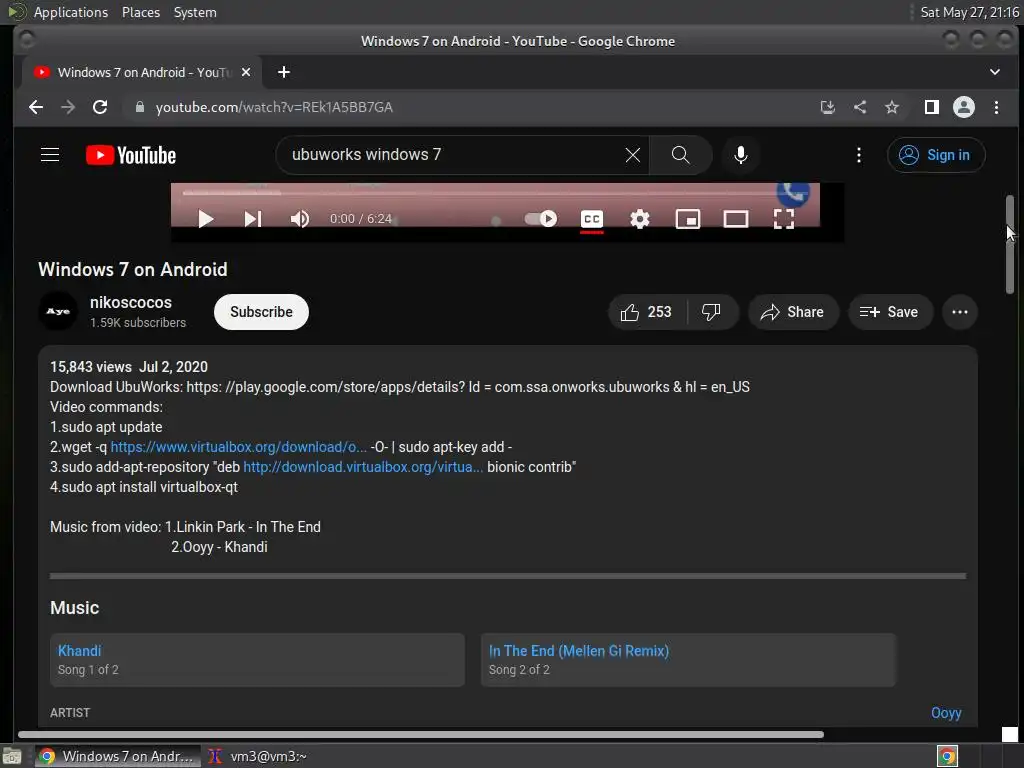
Task: Open nikoscocos channel name link
Action: (x=131, y=302)
